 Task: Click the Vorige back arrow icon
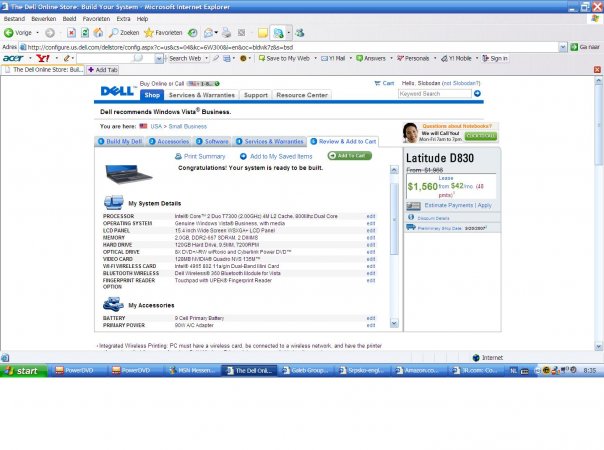[x=8, y=33]
